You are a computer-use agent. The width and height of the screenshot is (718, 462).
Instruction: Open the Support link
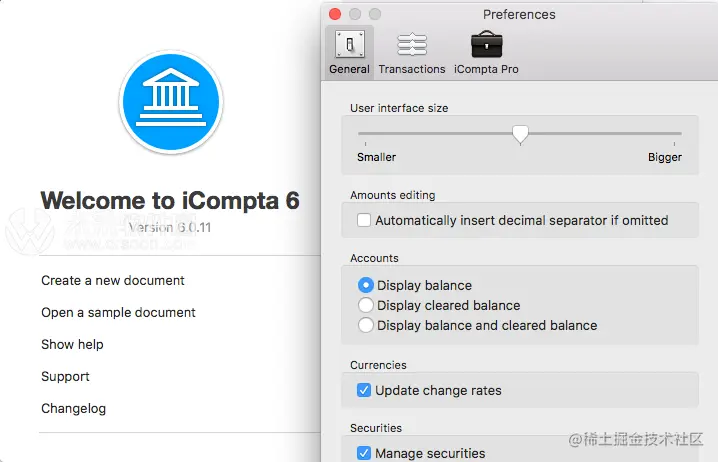[x=65, y=376]
